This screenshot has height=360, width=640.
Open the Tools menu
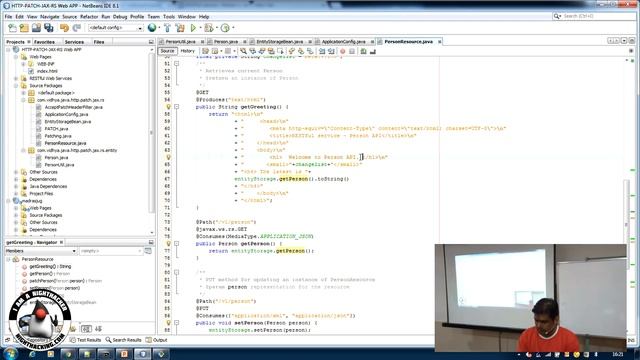click(x=169, y=17)
